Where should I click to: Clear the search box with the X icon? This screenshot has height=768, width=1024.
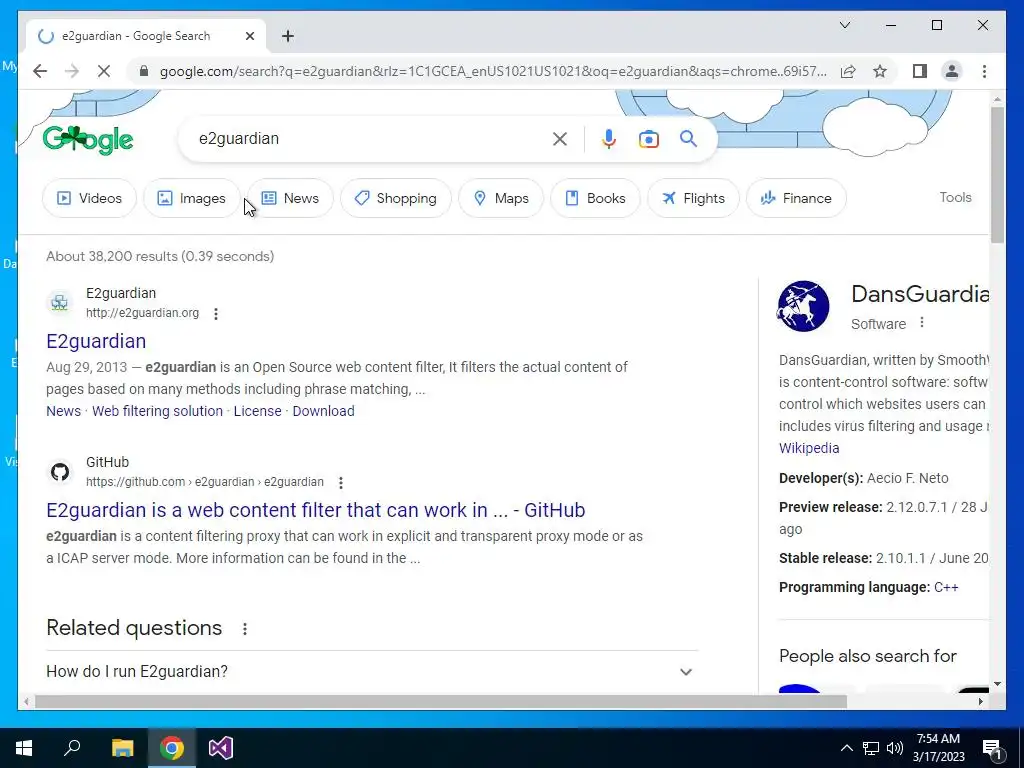click(x=560, y=139)
